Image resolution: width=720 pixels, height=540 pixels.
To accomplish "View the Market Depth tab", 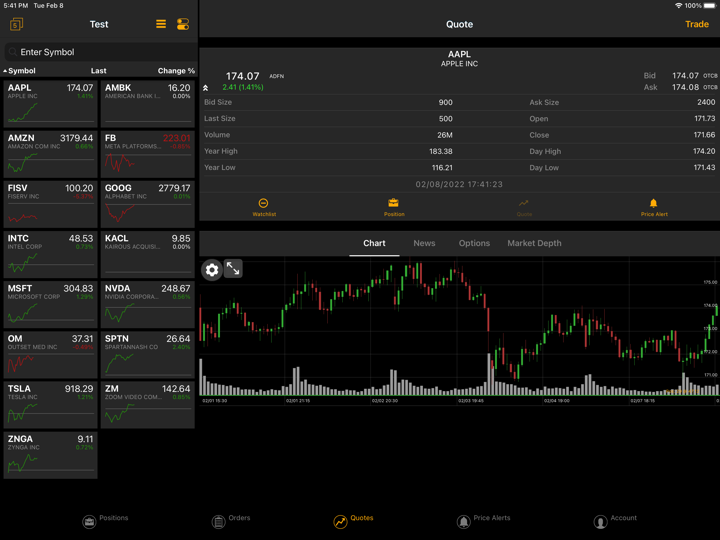I will (534, 243).
